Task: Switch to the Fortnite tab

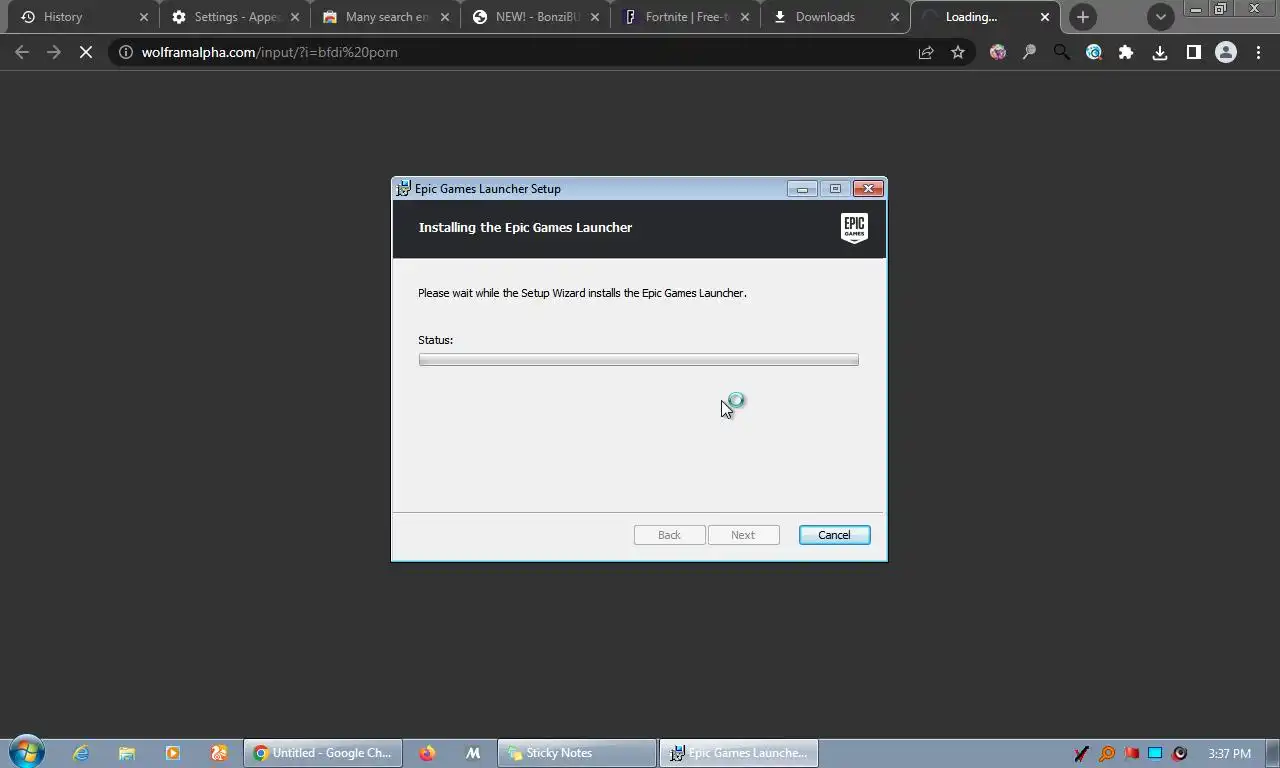Action: point(686,17)
